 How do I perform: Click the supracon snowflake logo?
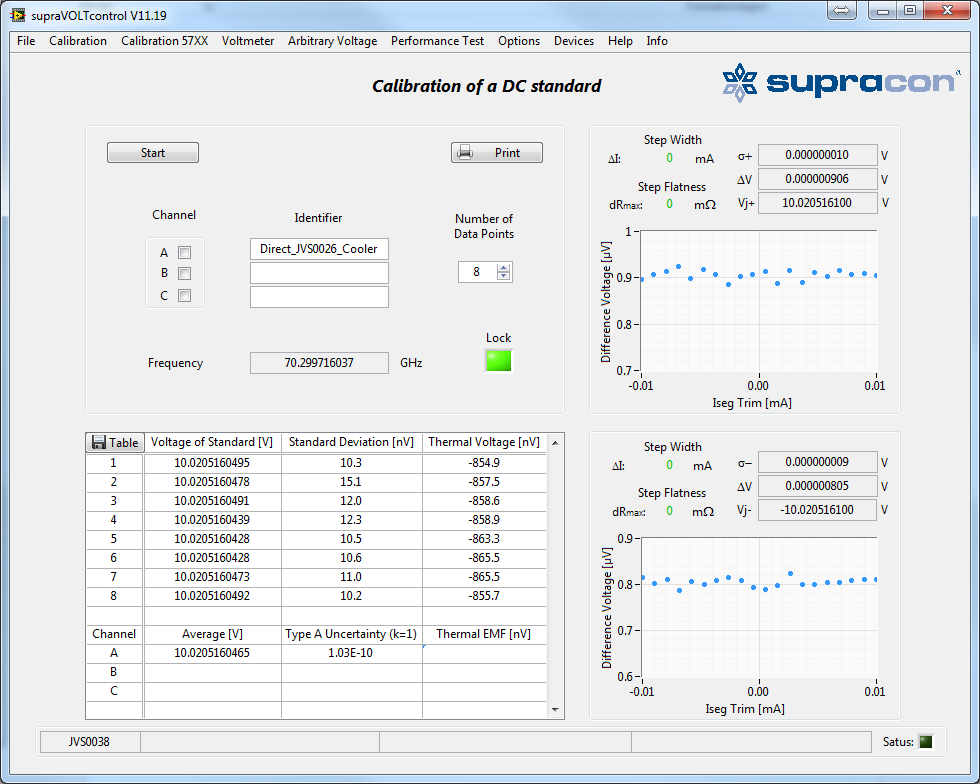[x=741, y=83]
